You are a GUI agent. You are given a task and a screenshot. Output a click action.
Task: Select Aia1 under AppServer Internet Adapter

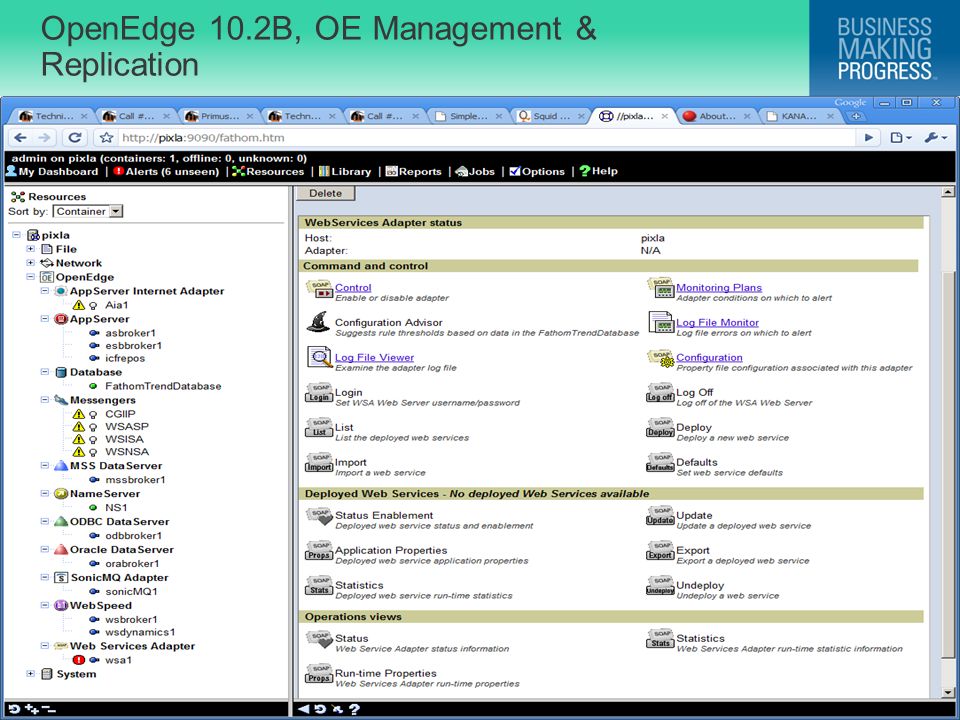[116, 305]
